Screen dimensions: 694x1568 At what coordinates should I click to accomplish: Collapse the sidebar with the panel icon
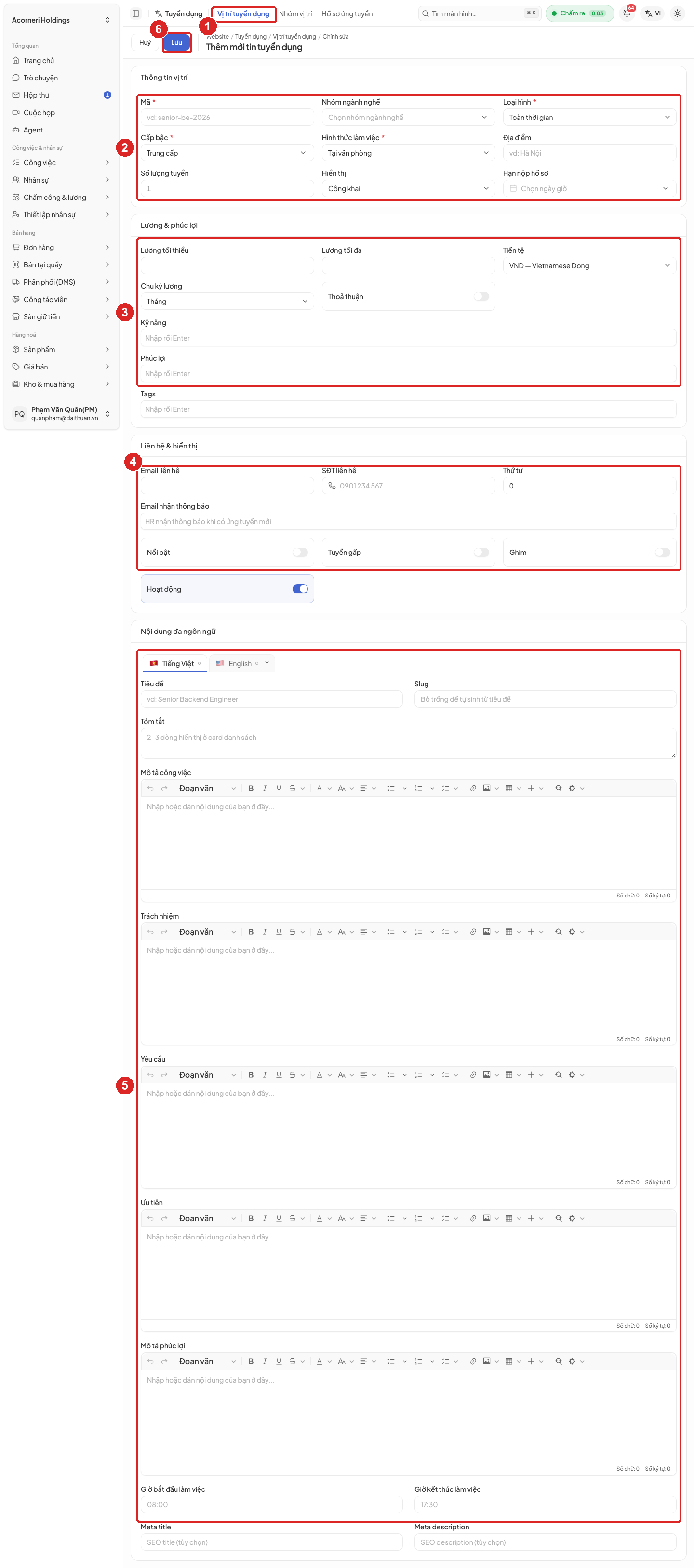[x=136, y=13]
